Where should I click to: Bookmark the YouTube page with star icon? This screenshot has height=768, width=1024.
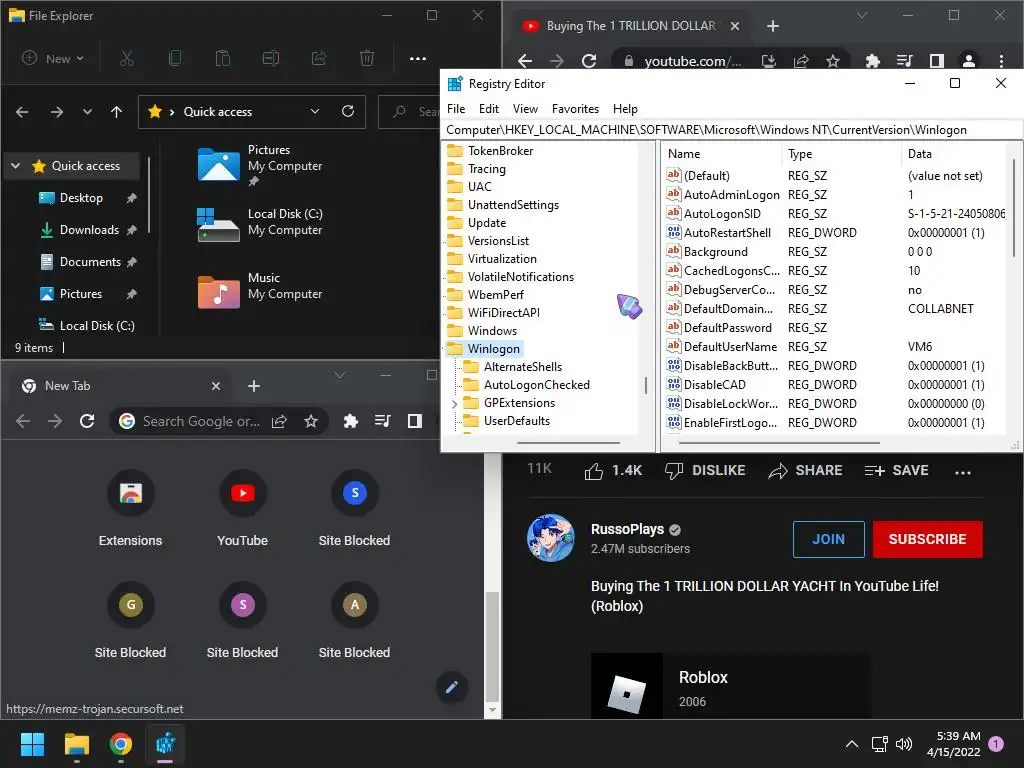833,61
